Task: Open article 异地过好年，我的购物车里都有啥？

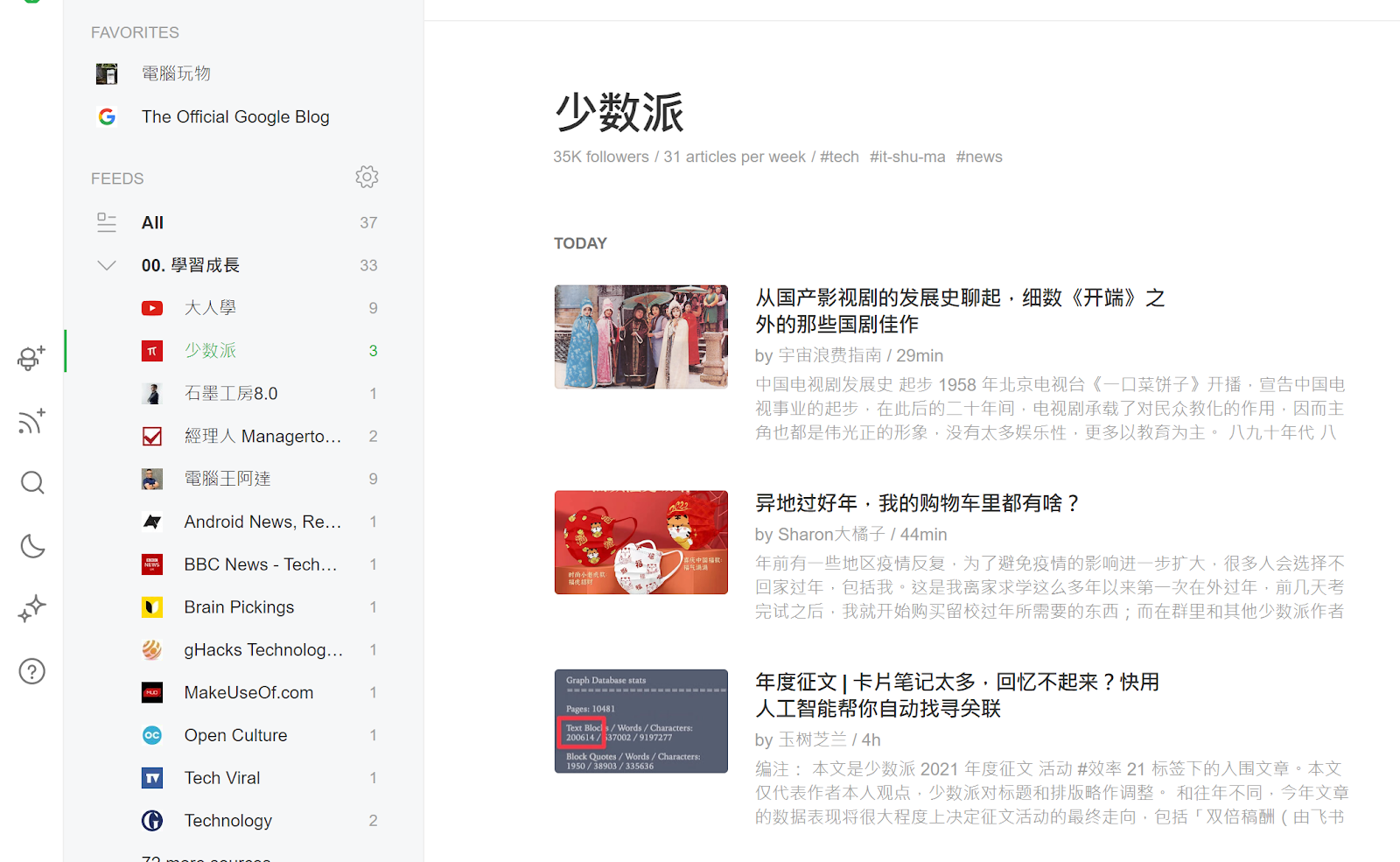Action: pos(919,503)
